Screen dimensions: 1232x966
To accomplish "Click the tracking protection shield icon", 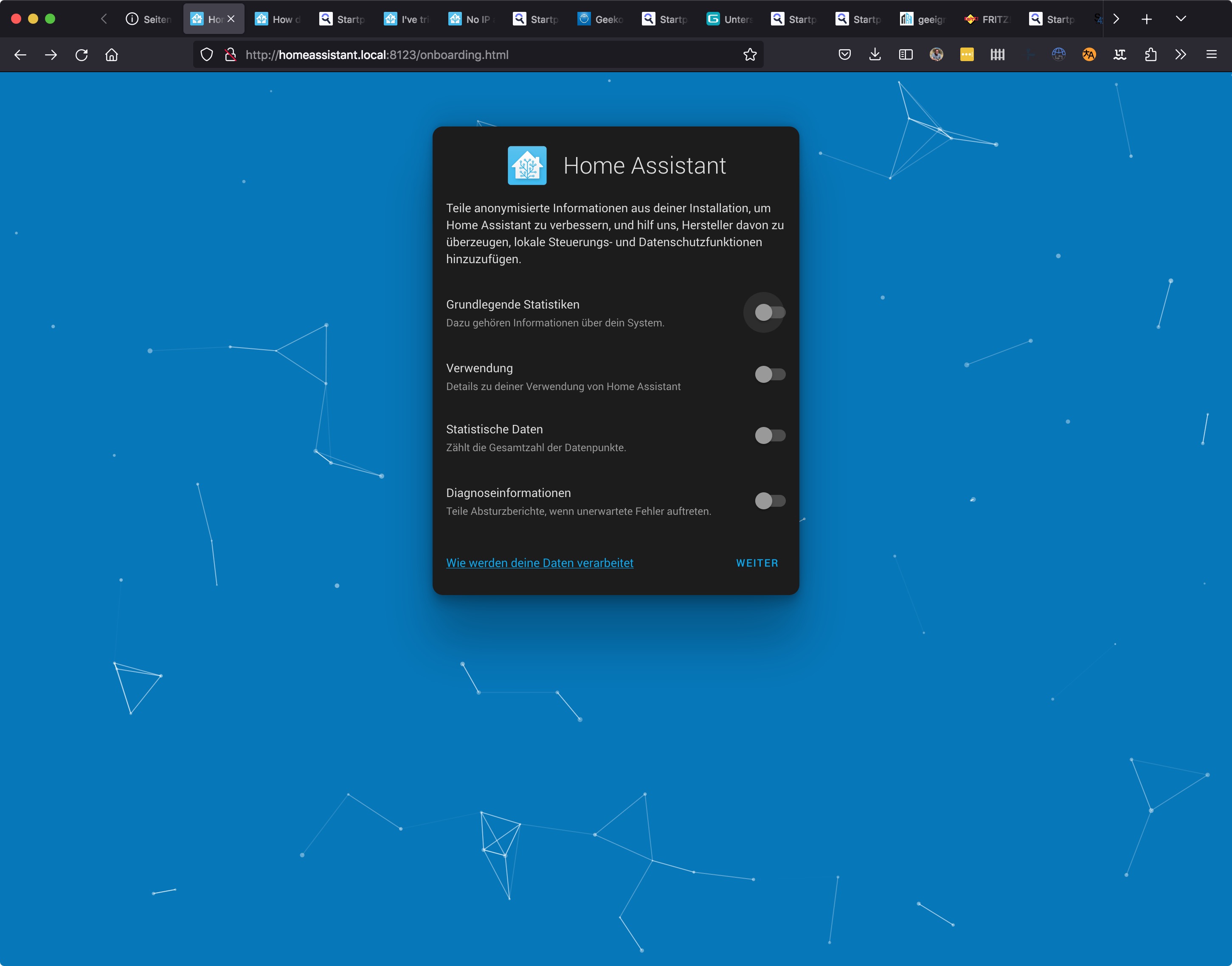I will pos(207,55).
